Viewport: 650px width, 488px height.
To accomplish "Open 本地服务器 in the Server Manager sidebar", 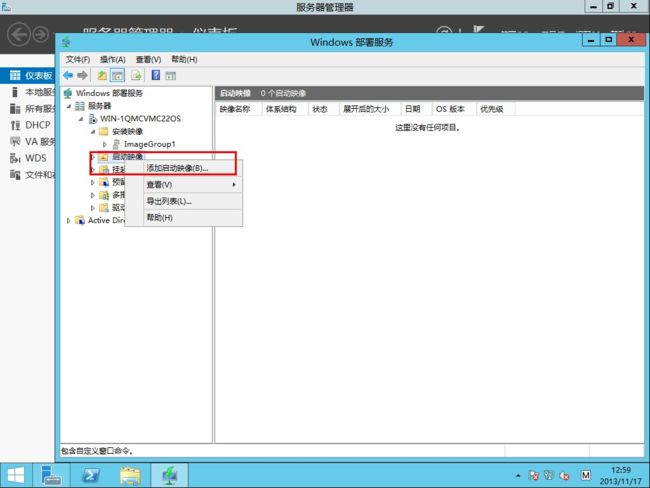I will pos(27,92).
